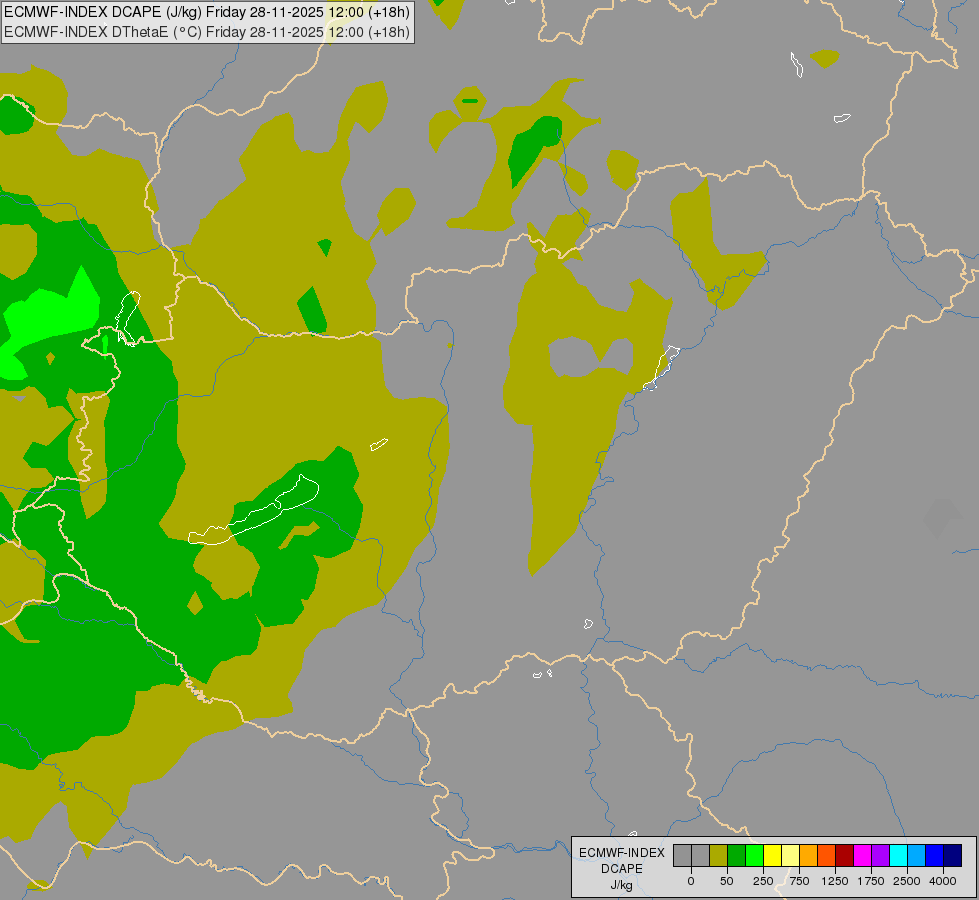Select the bright lime green legend swatch
Viewport: 979px width, 900px height.
click(x=754, y=855)
